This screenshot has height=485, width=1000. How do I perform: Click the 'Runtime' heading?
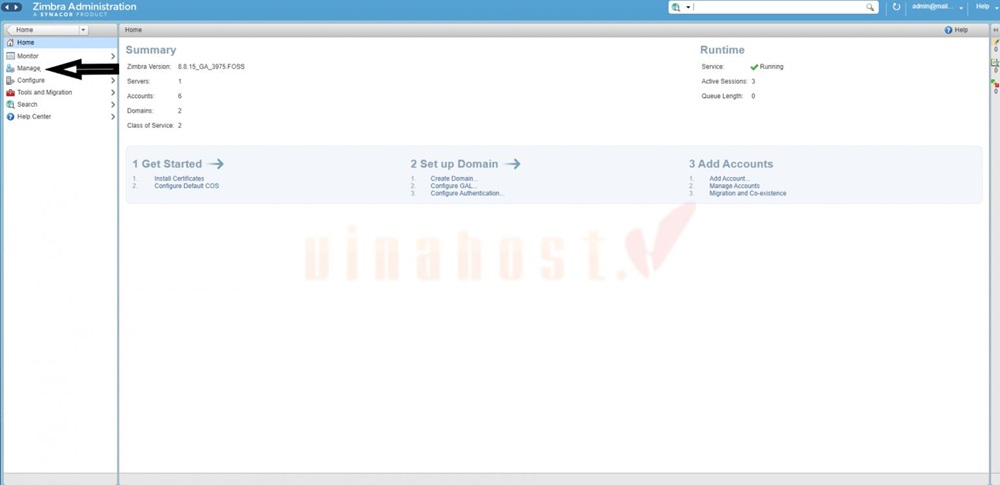pyautogui.click(x=722, y=50)
